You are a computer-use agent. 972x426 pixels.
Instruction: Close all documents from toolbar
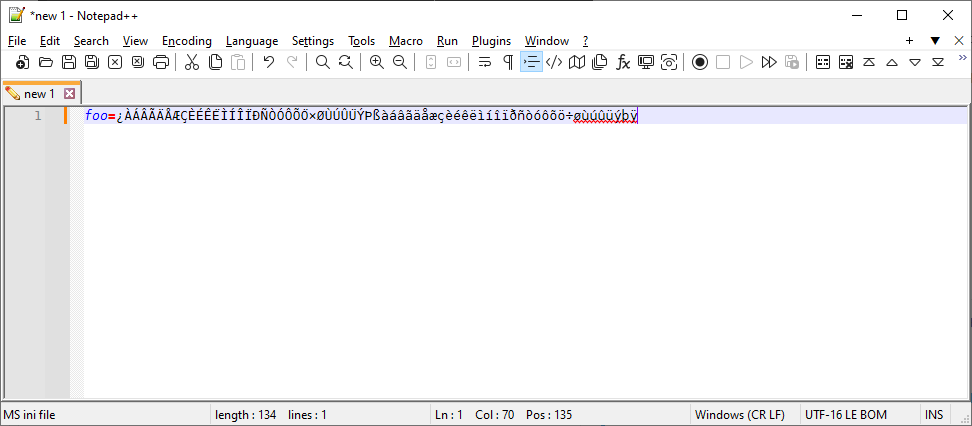(x=138, y=62)
